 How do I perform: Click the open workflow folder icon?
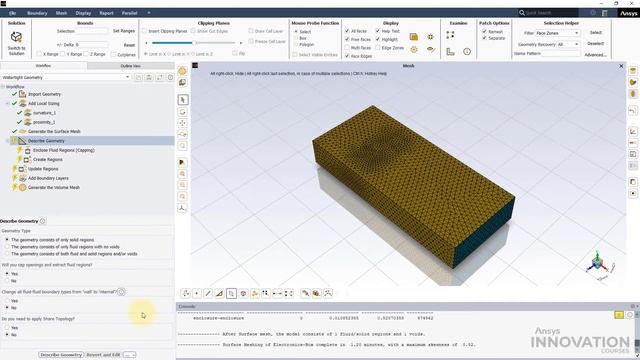pyautogui.click(x=138, y=77)
